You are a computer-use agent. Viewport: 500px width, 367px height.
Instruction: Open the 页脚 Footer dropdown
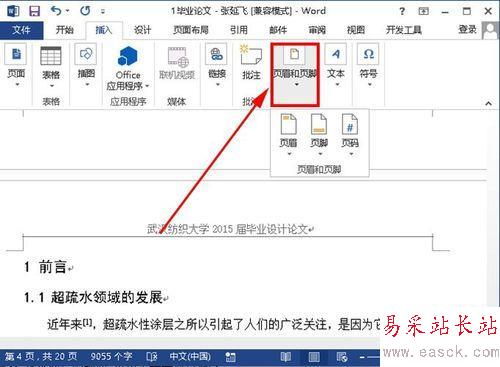click(319, 135)
